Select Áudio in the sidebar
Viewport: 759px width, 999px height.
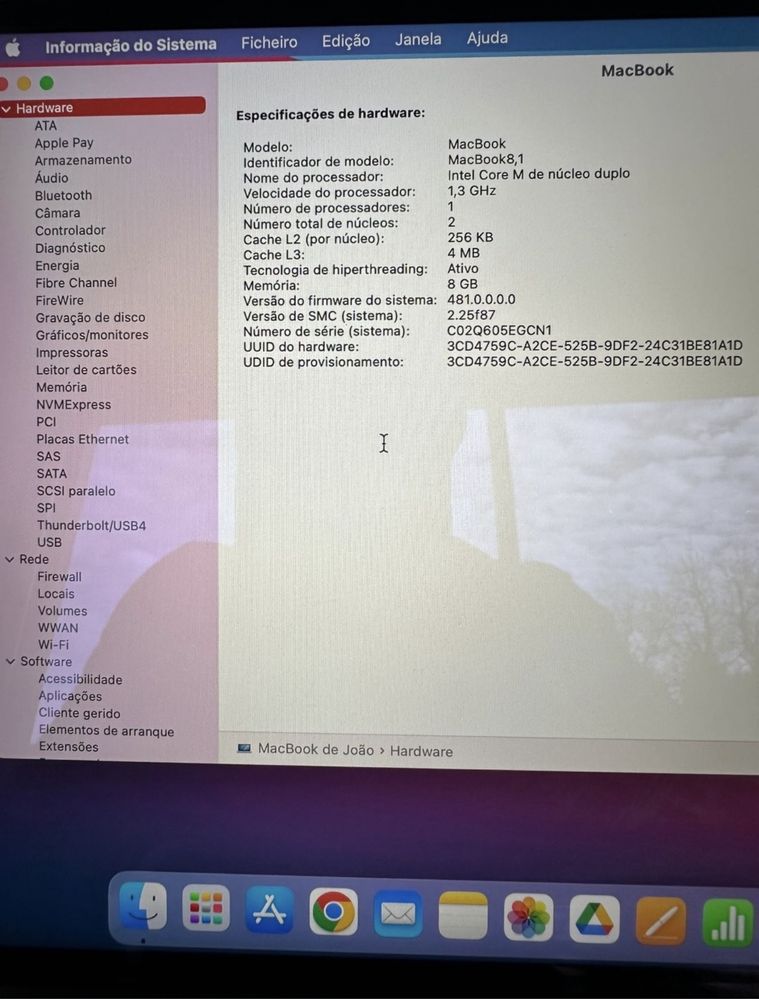pos(51,178)
